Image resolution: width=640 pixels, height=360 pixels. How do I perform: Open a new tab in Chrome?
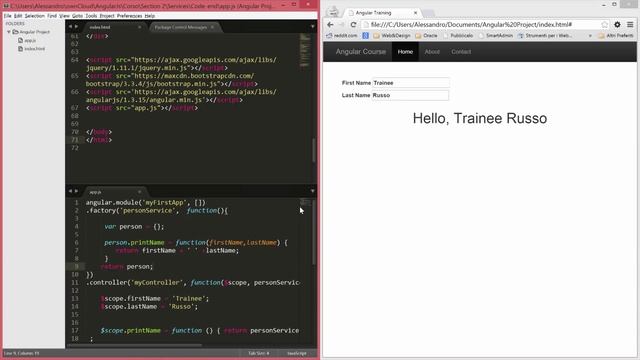[x=428, y=13]
